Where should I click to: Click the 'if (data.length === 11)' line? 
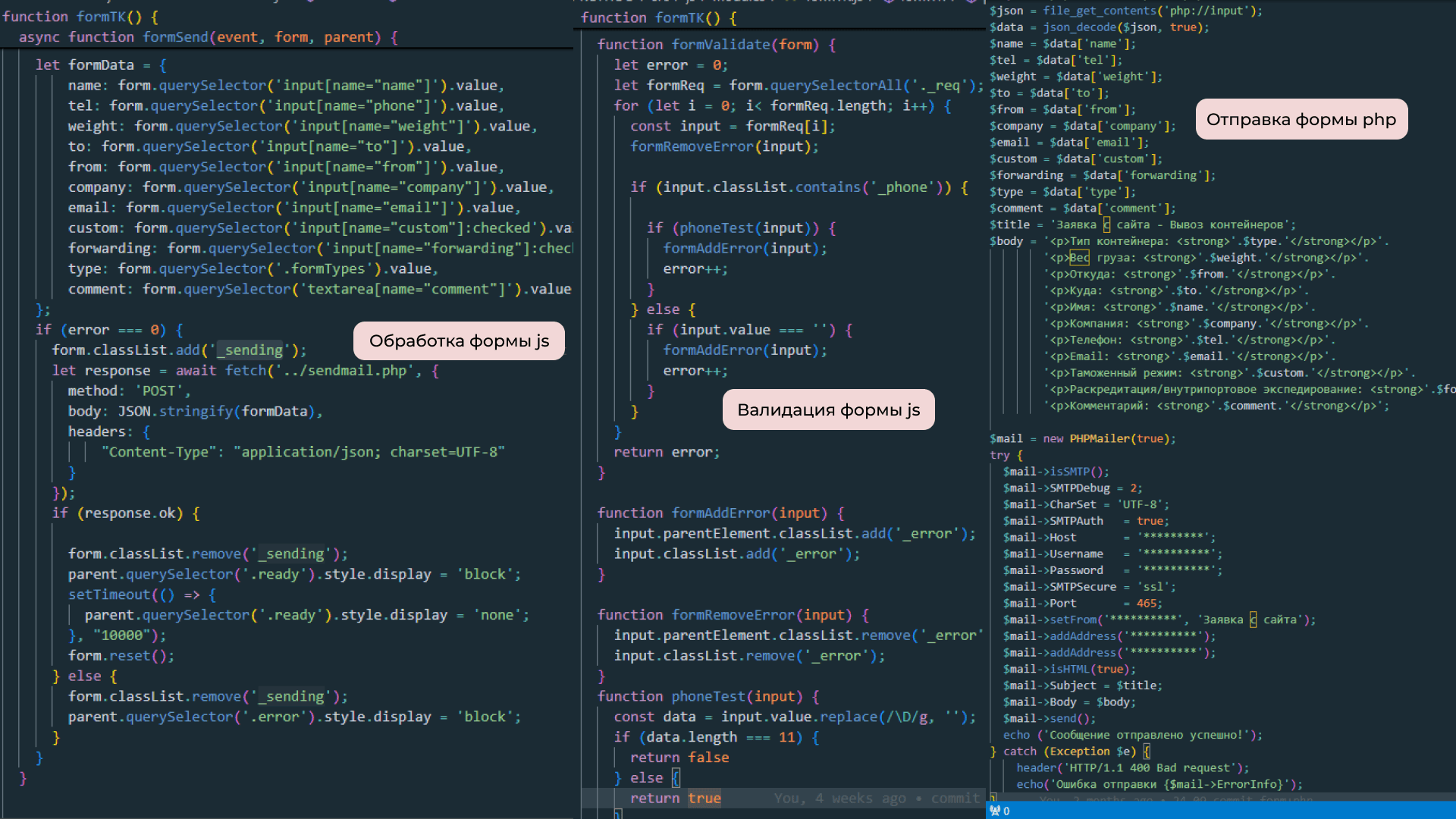click(x=717, y=738)
